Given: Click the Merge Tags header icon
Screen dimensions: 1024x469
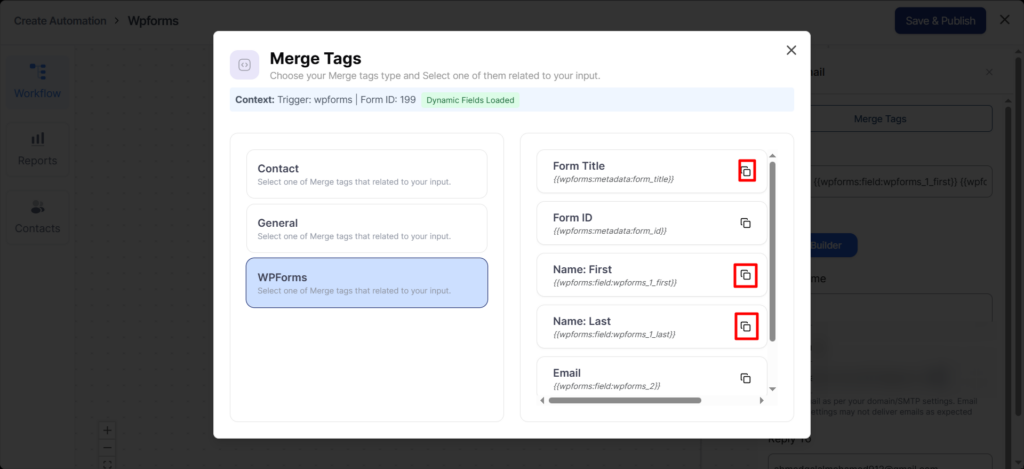Looking at the screenshot, I should 245,65.
